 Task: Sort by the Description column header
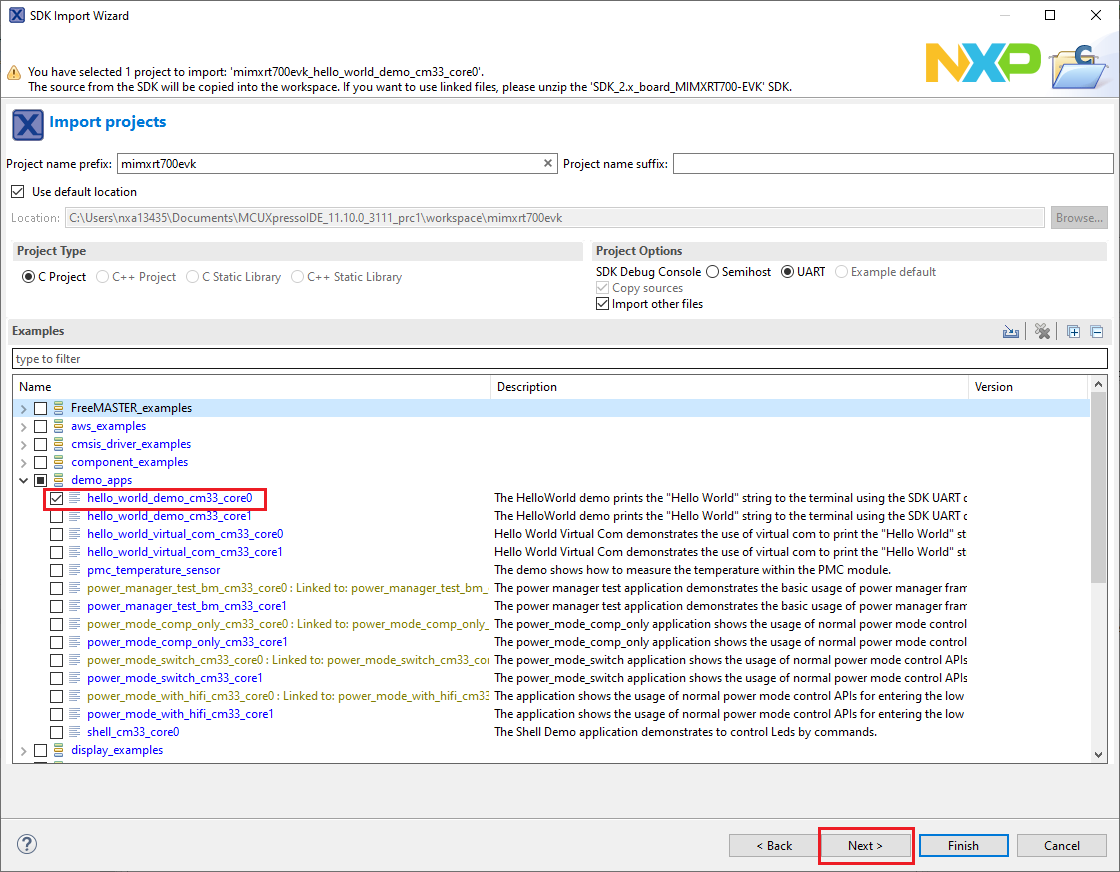[728, 387]
